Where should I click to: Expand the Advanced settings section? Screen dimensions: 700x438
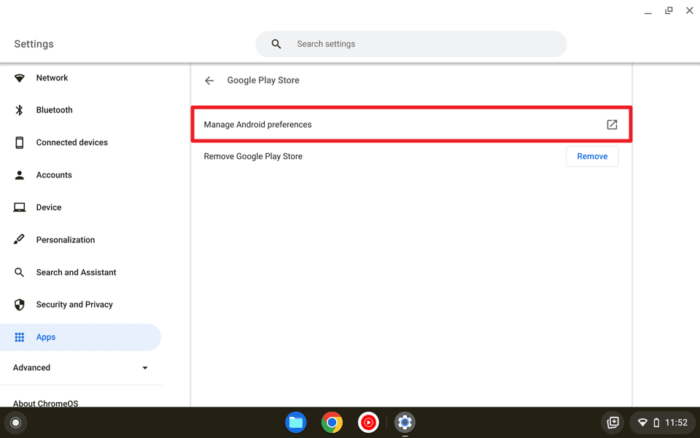click(x=80, y=367)
